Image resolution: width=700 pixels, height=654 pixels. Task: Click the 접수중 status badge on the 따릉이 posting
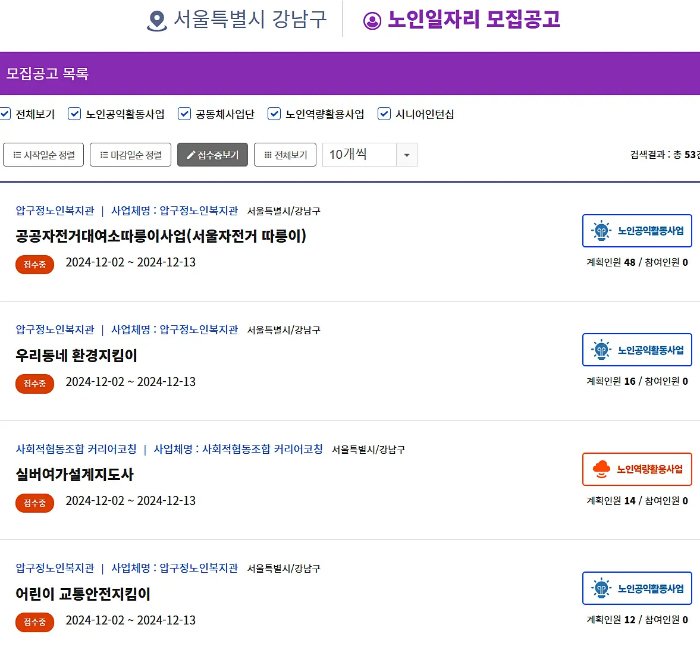(x=34, y=264)
